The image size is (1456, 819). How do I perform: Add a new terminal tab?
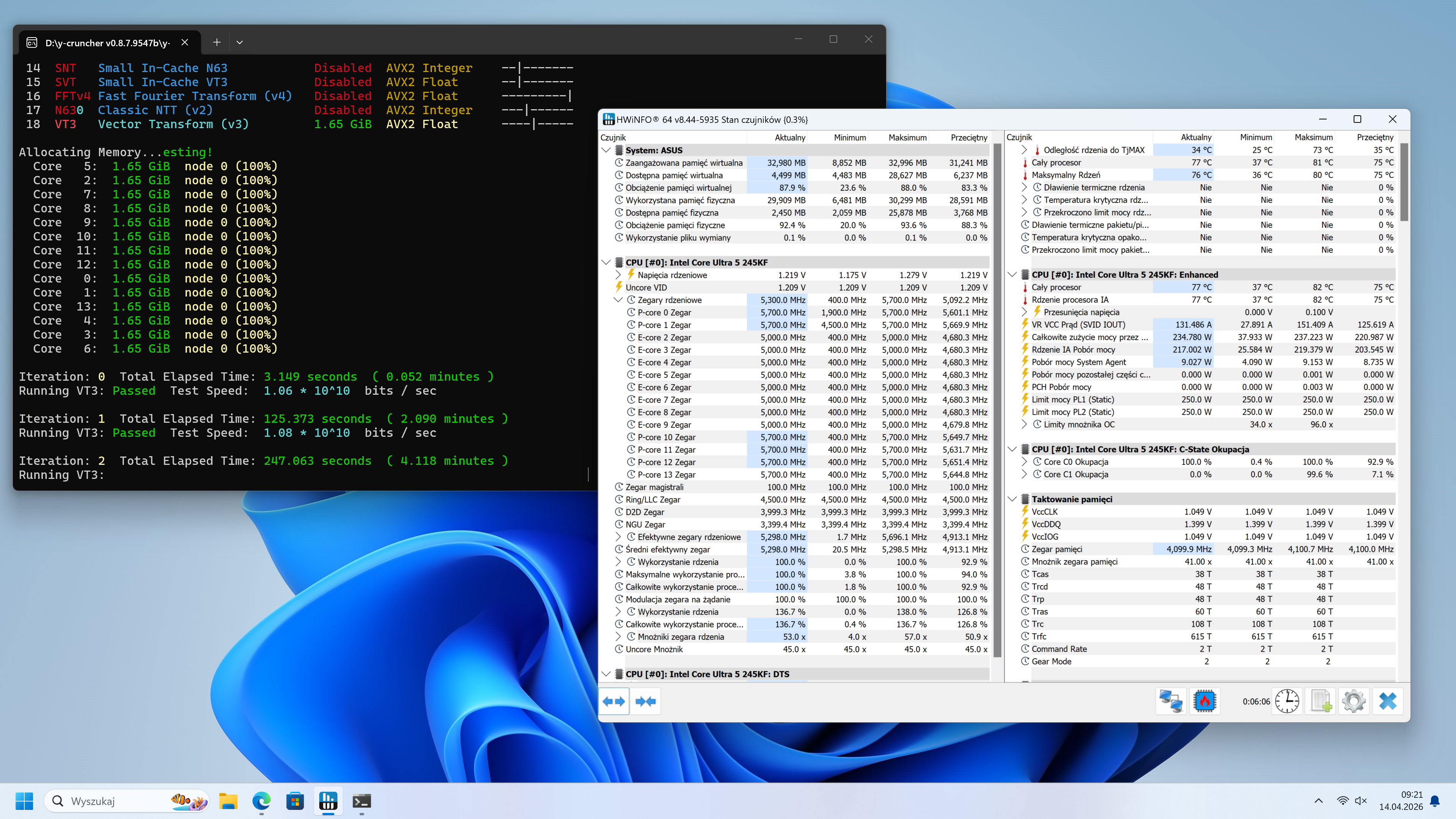pyautogui.click(x=217, y=42)
